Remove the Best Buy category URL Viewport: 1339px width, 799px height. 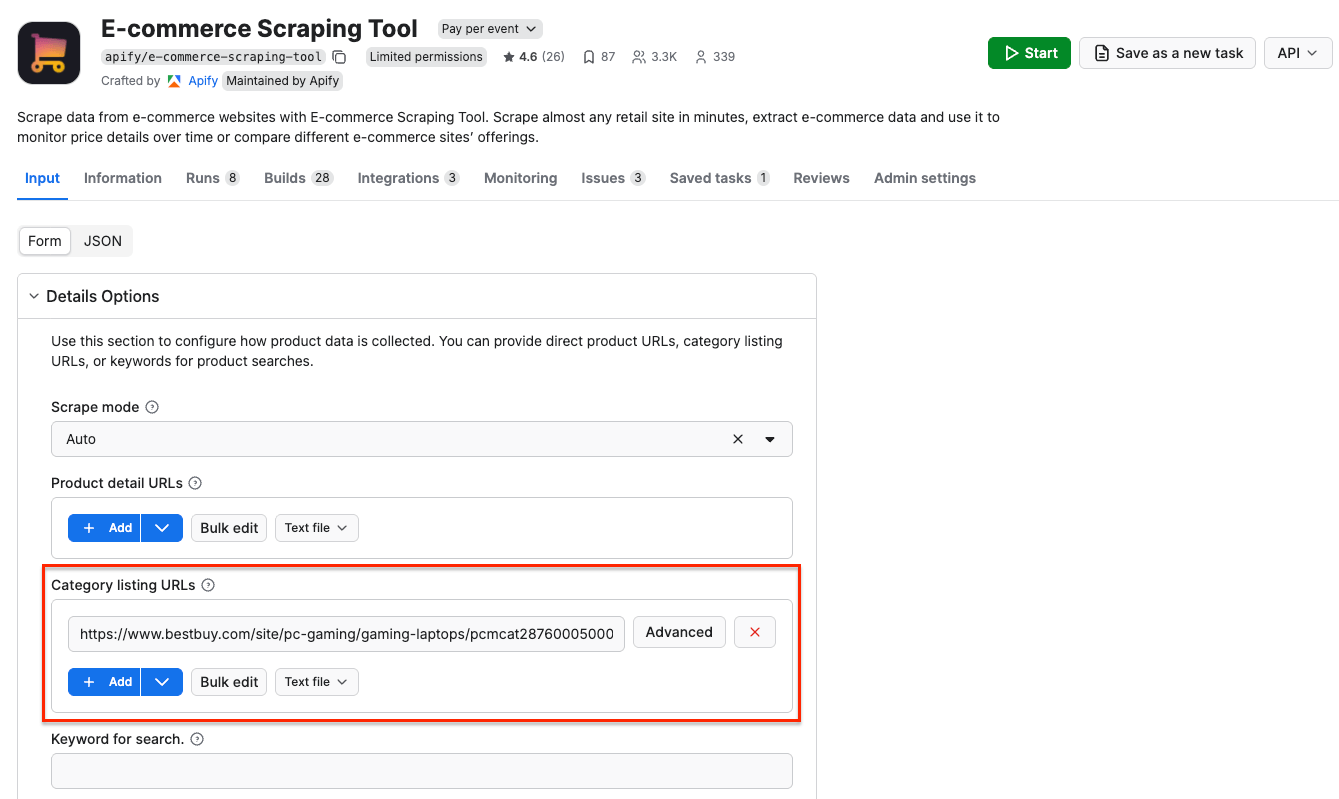click(x=754, y=631)
